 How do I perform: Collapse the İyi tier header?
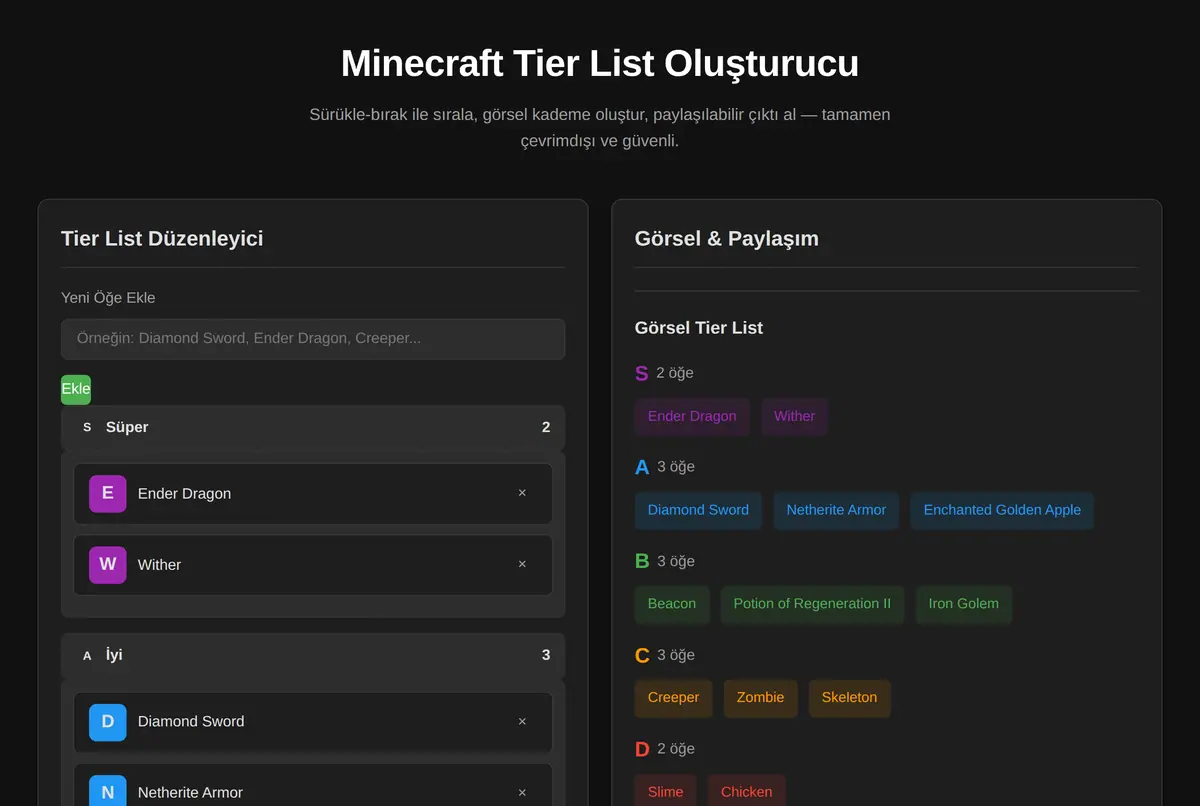[313, 655]
